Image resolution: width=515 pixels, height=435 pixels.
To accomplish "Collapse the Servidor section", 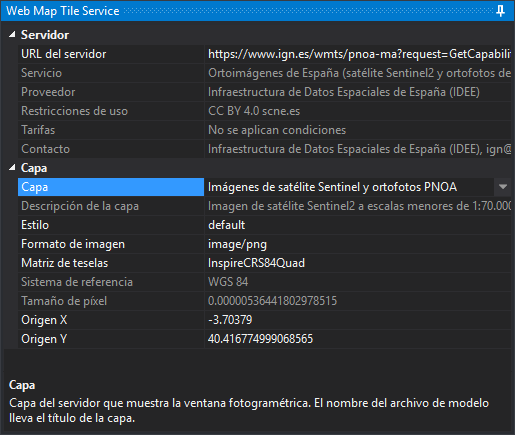I will 12,34.
